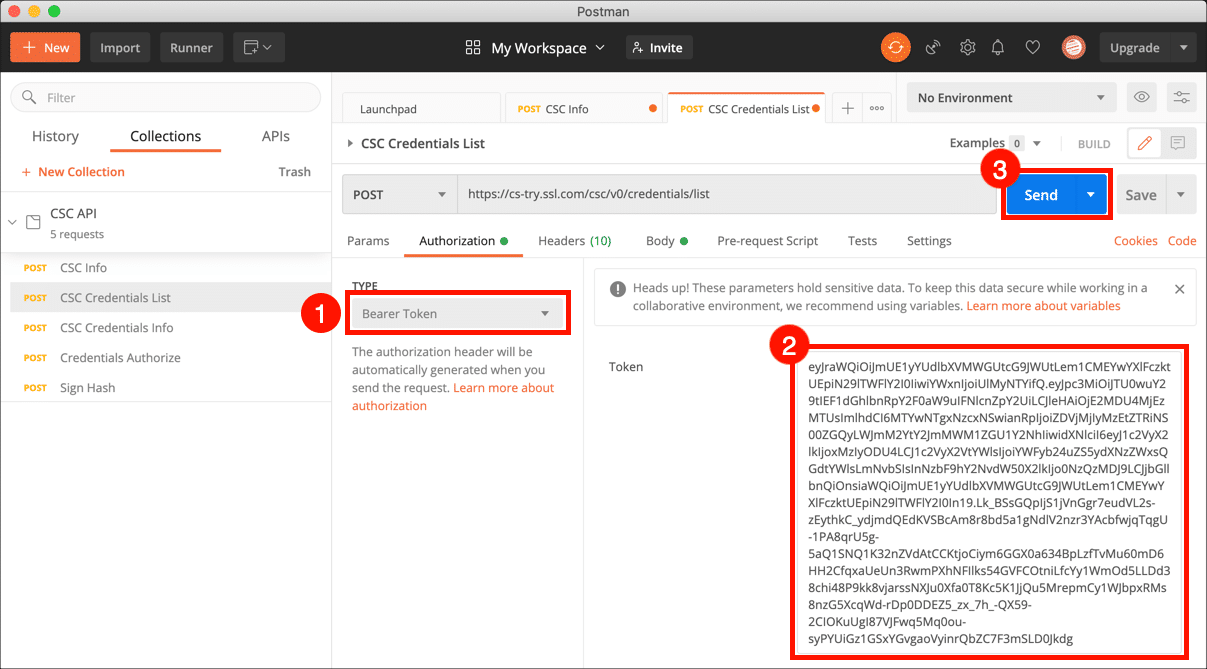
Task: Click the environment quick look eye icon
Action: (1141, 97)
